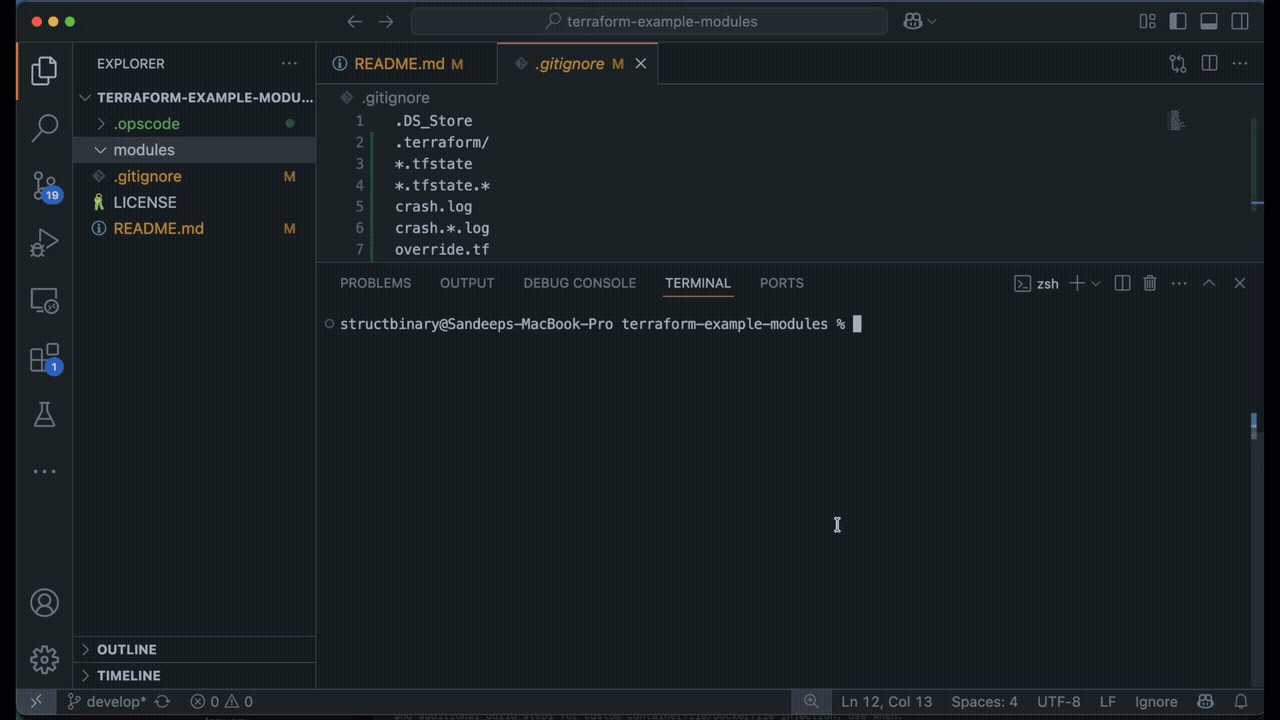
Task: Expand the .opscode folder
Action: click(195, 124)
